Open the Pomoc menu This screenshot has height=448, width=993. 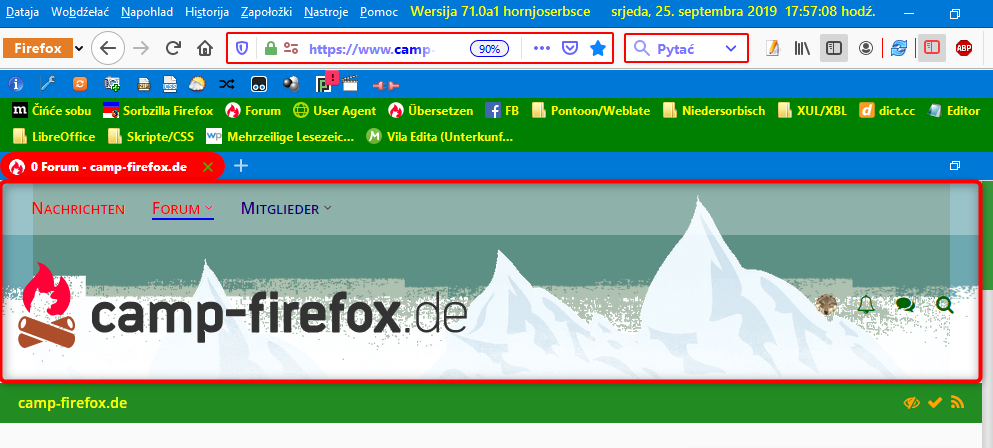[379, 12]
